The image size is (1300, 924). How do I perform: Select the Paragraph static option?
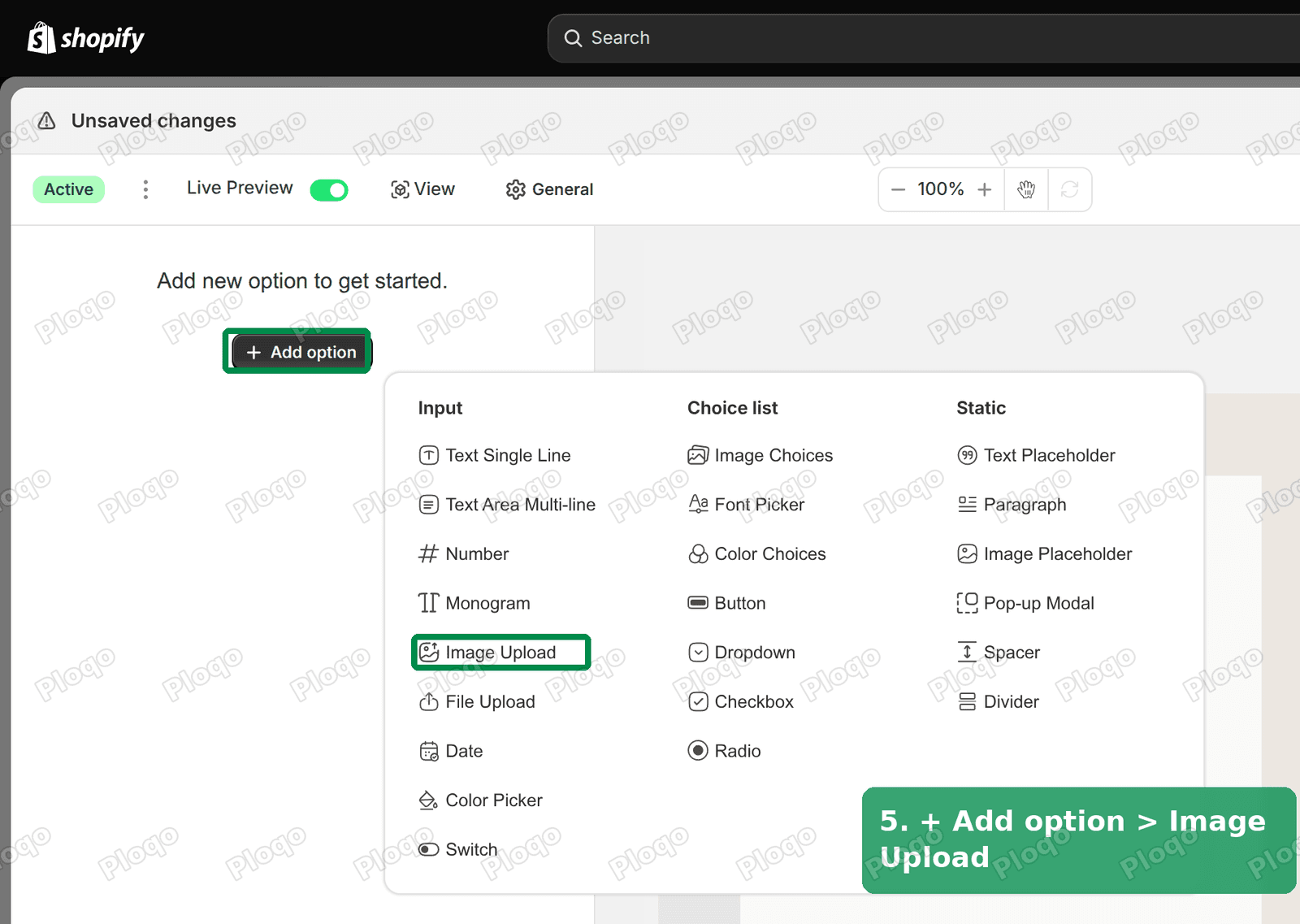click(x=1012, y=505)
